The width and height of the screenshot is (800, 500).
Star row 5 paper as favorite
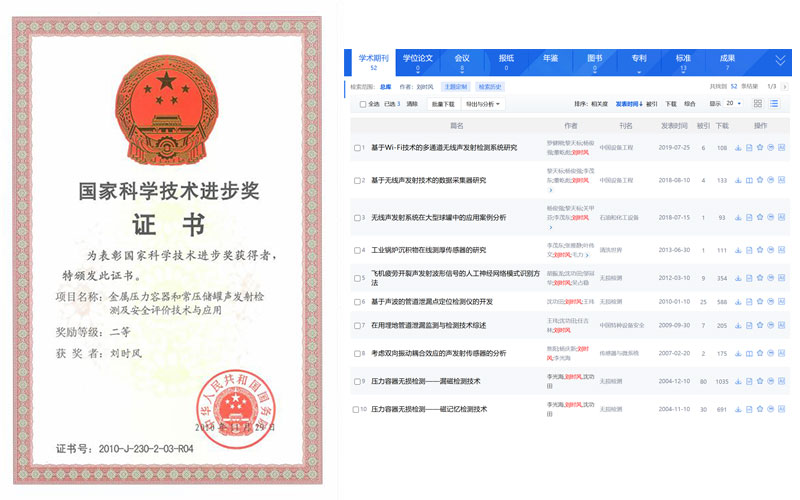tap(760, 278)
